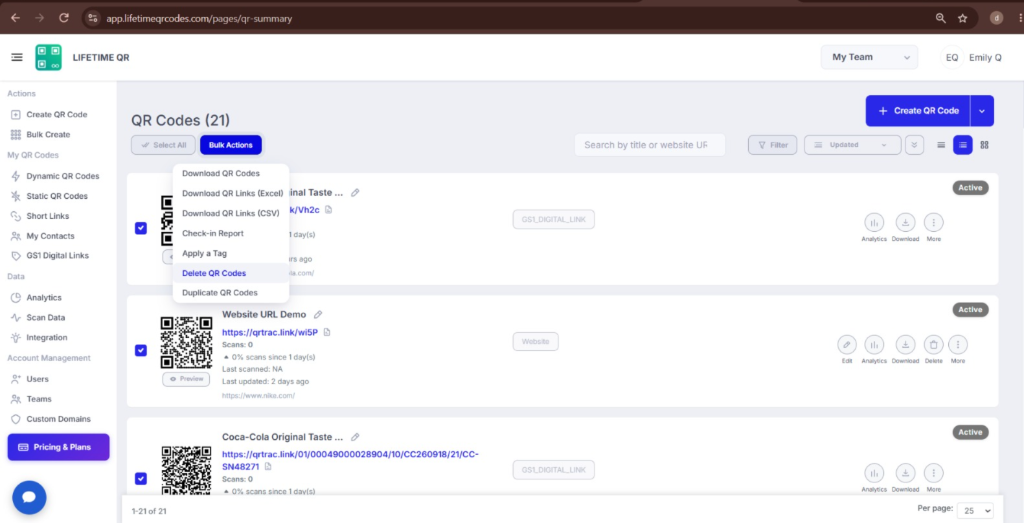Open More icon of first Coca-Cola row
Image resolution: width=1024 pixels, height=523 pixels.
[934, 223]
